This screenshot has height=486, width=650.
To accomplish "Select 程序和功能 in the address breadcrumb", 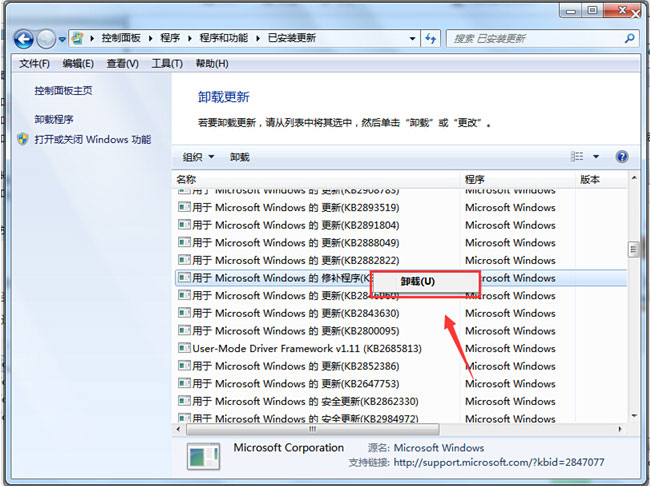I will pos(223,38).
